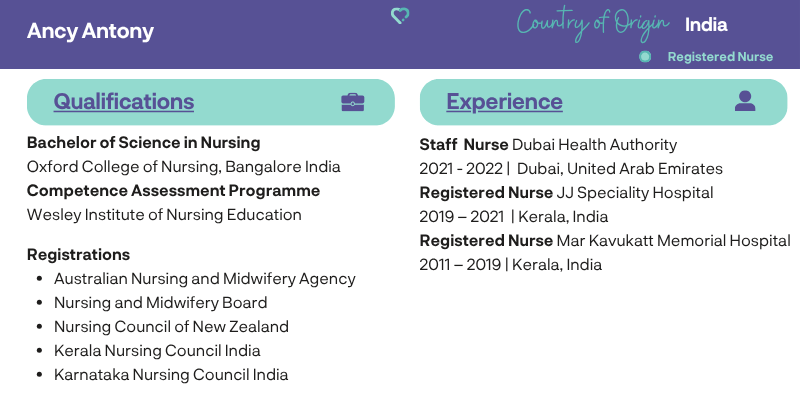Click the Ancy Antony name in header
The width and height of the screenshot is (800, 400).
[90, 31]
